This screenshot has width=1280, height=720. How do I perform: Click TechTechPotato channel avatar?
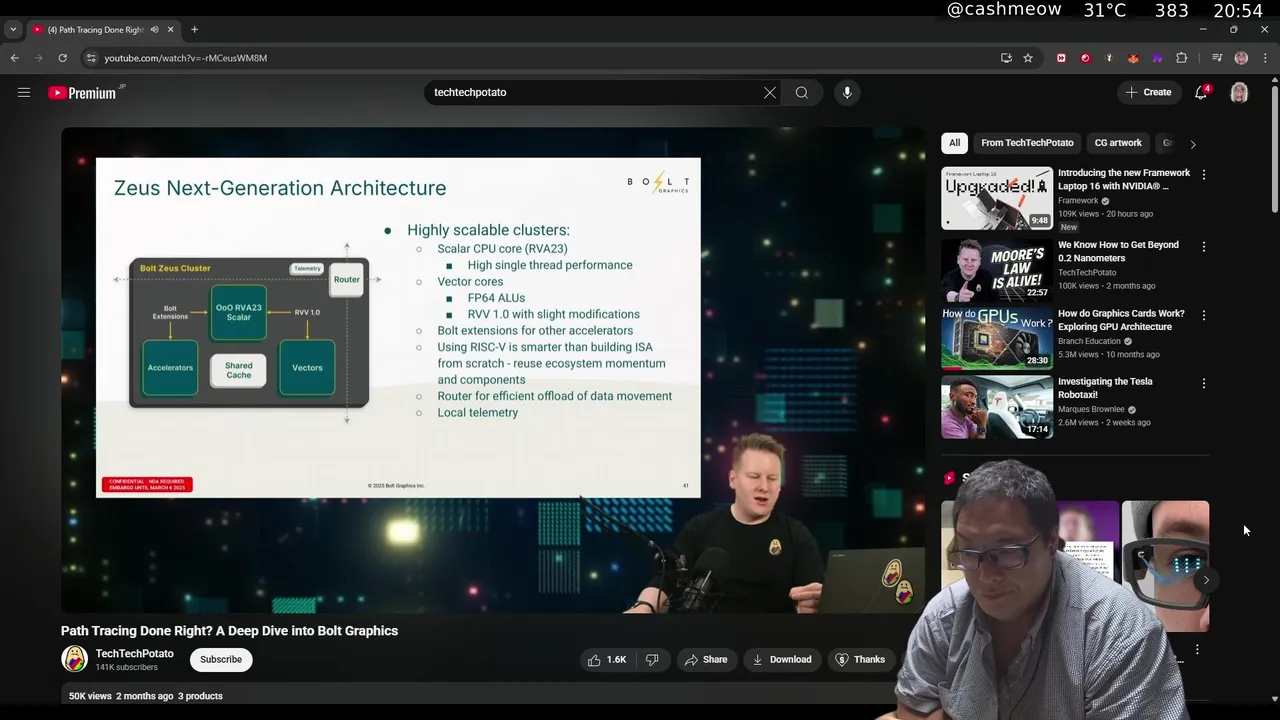click(74, 659)
